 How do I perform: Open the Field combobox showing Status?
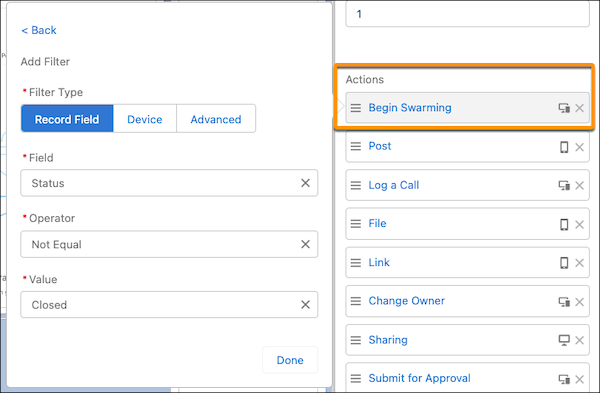[x=169, y=183]
